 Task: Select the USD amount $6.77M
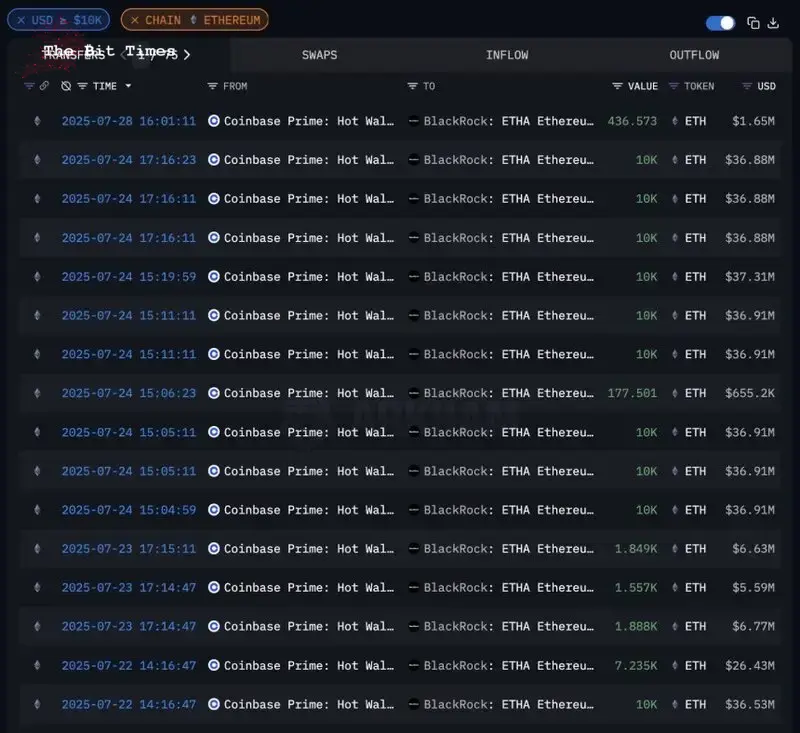(754, 626)
